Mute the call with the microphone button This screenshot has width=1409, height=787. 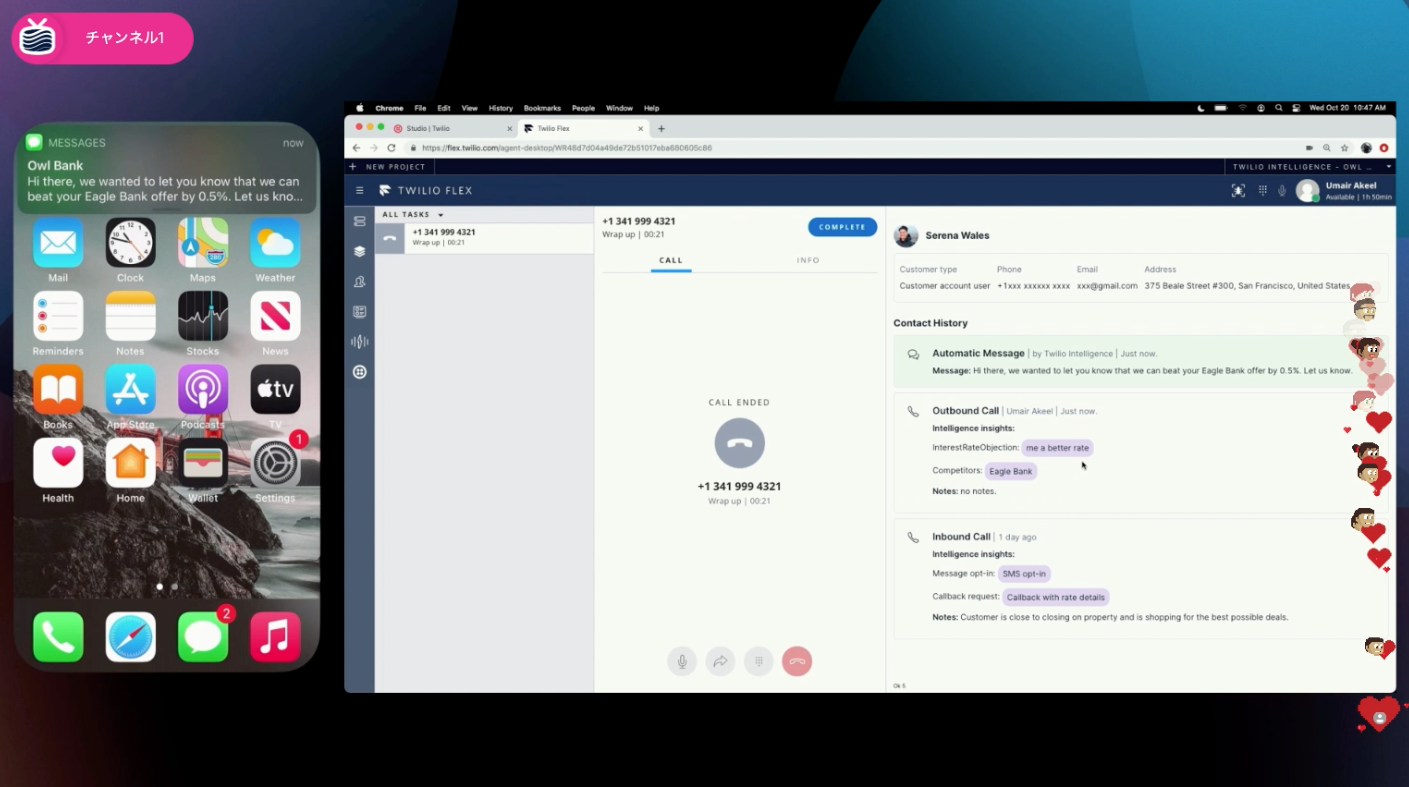click(x=682, y=661)
